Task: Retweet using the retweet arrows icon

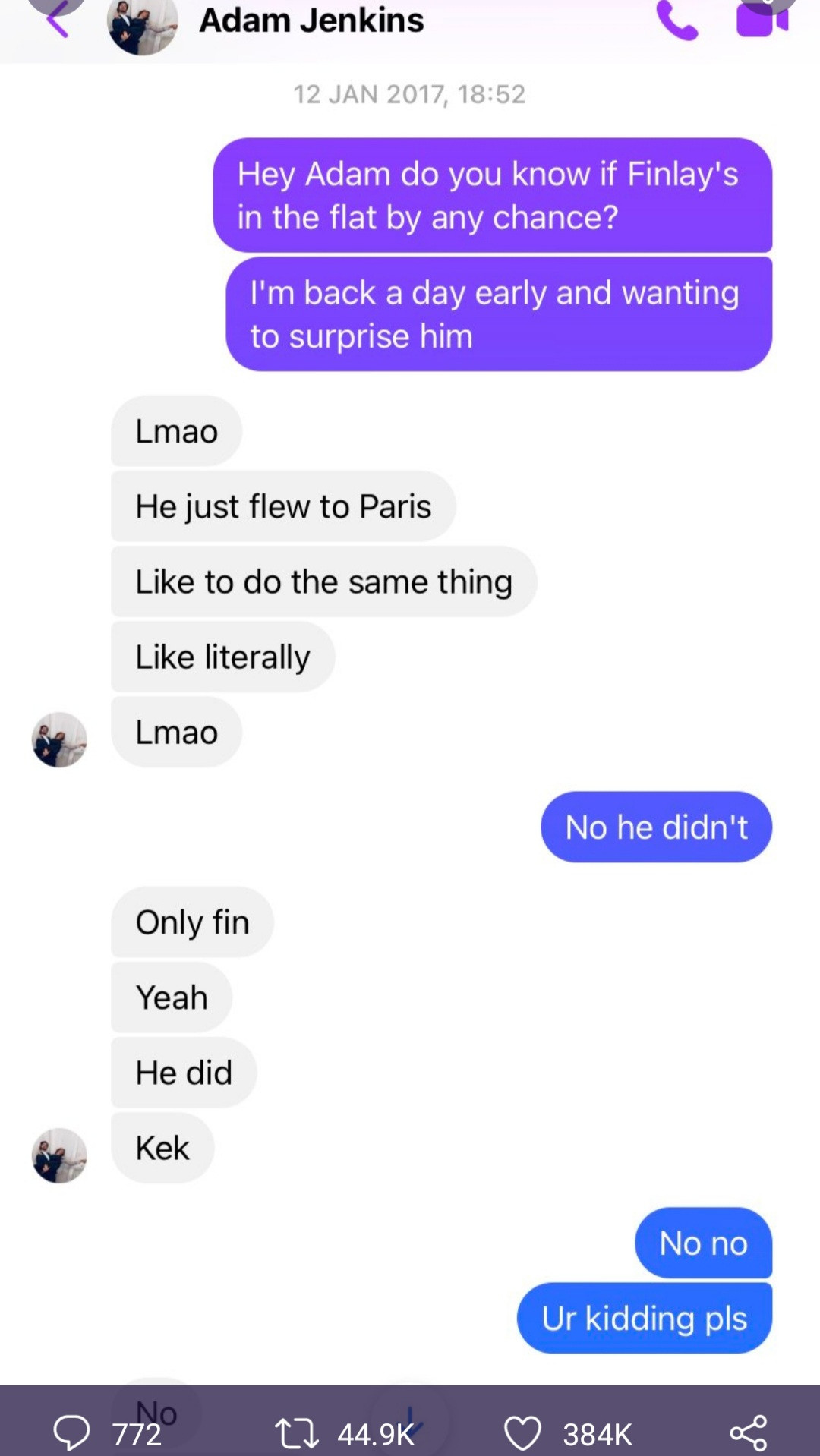Action: (295, 1433)
